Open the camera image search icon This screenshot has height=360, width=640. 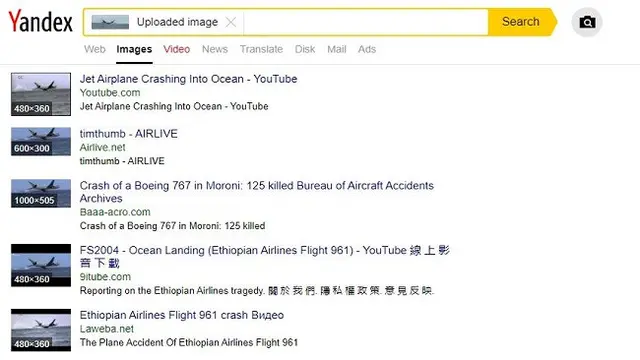point(587,22)
